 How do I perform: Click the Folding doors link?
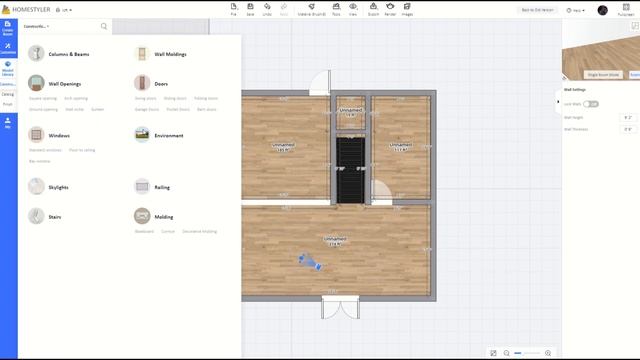206,98
